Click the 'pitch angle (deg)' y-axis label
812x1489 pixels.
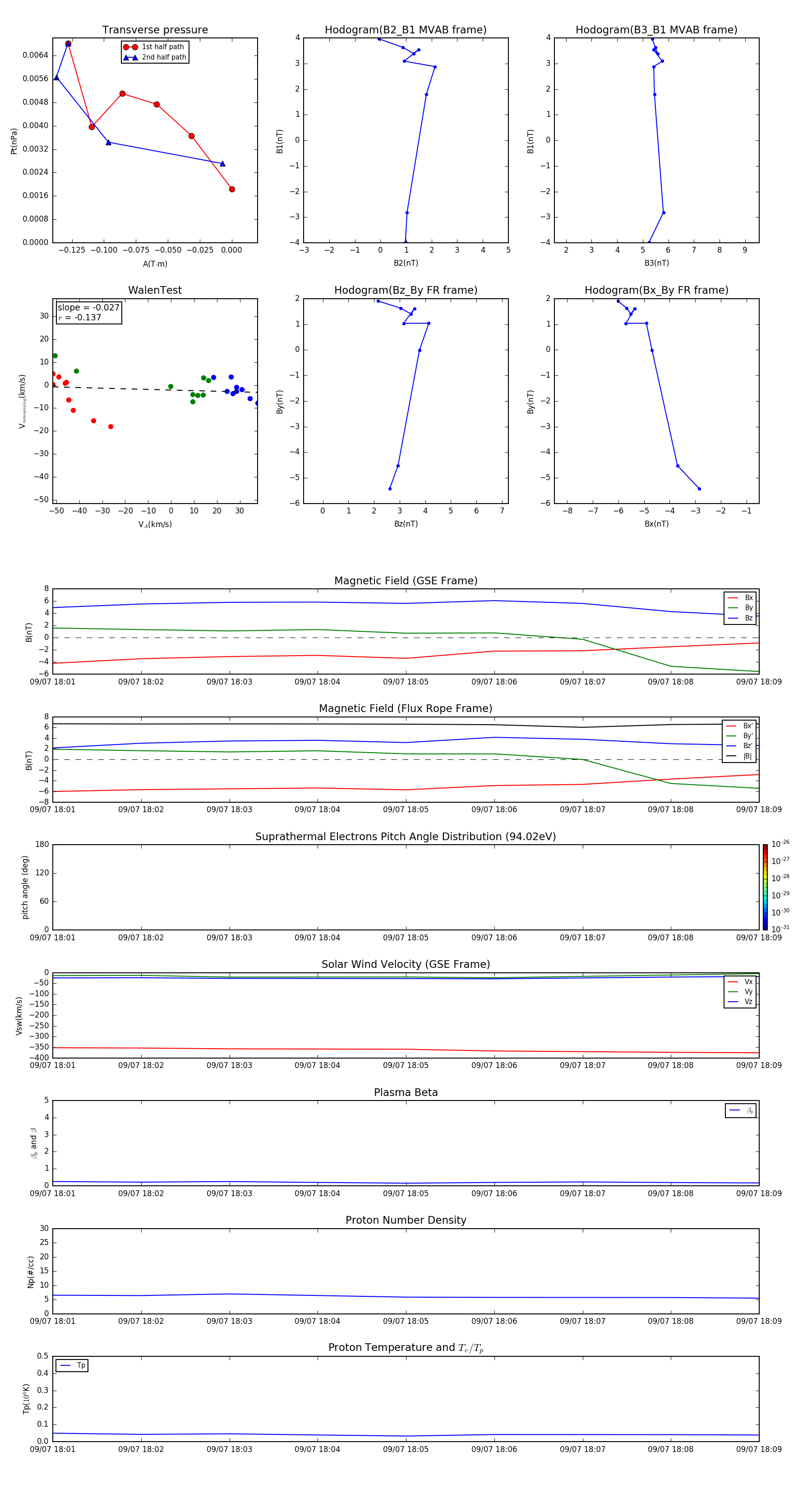pyautogui.click(x=25, y=887)
